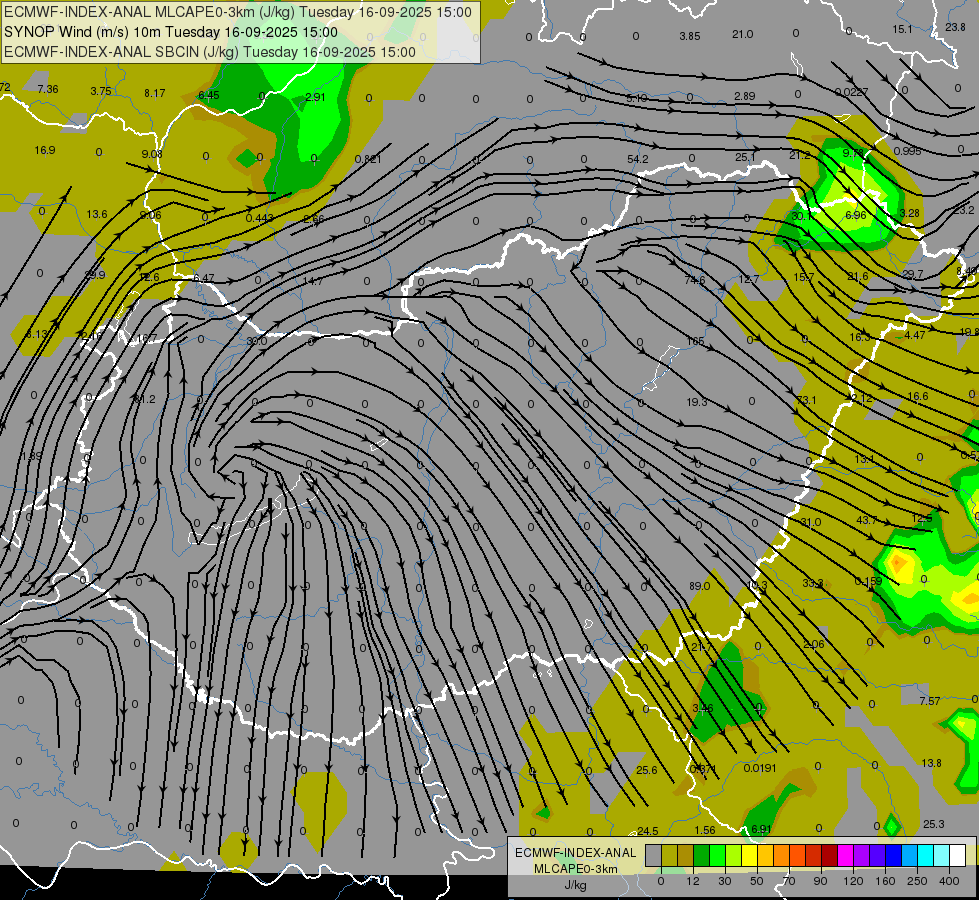The height and width of the screenshot is (900, 979).
Task: Click the map value '7.57'
Action: (x=930, y=701)
